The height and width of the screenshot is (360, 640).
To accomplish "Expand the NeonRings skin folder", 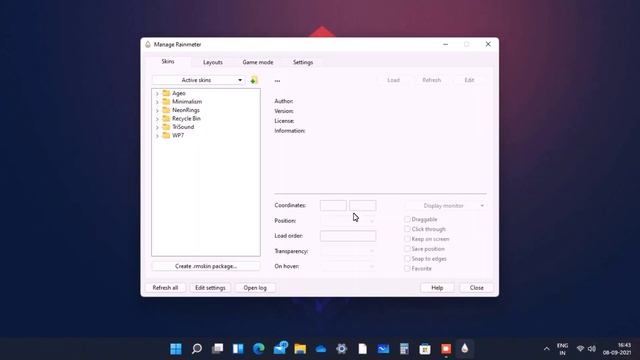I will 157,111.
